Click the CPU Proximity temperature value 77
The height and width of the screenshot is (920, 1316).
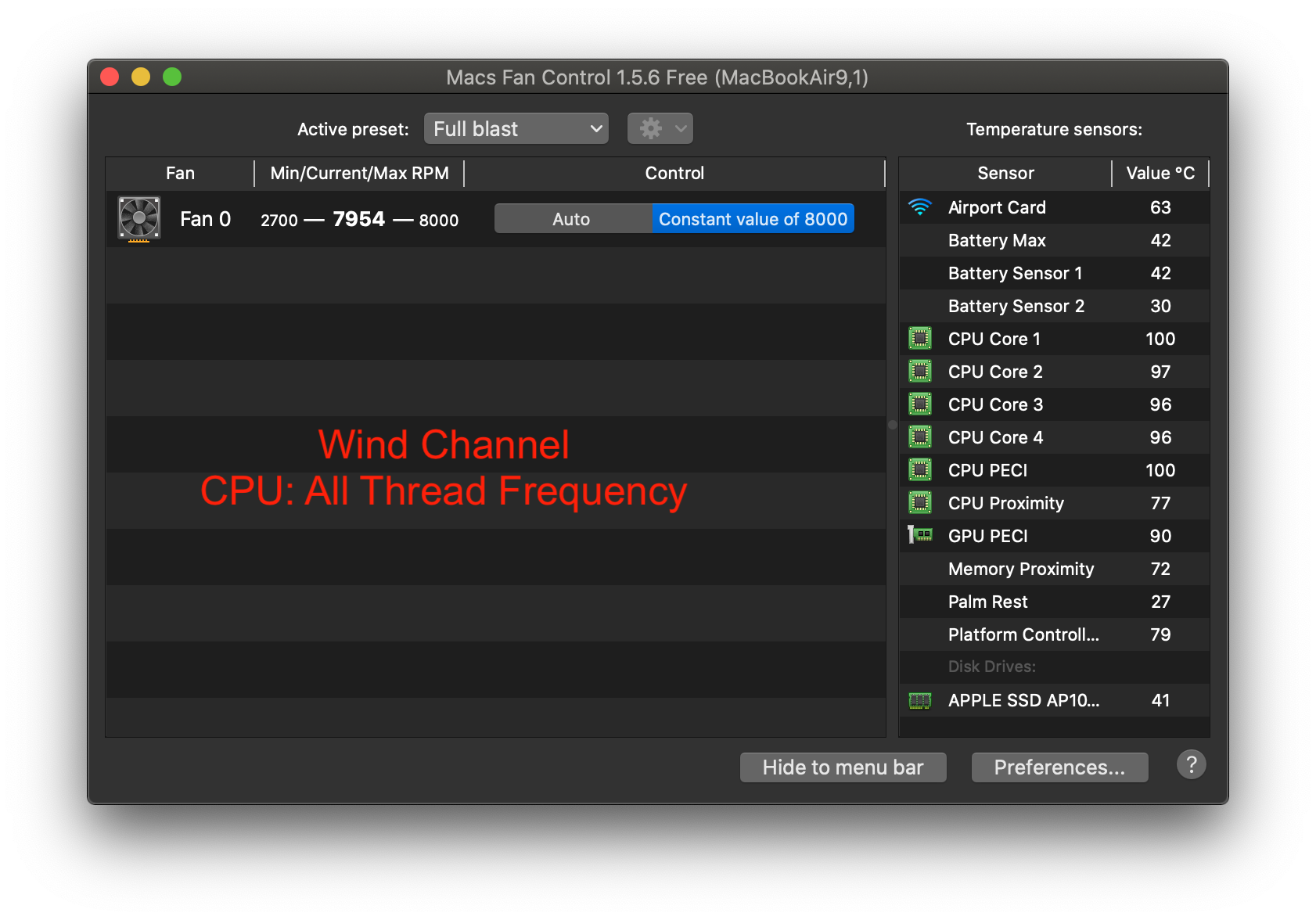pyautogui.click(x=1160, y=503)
